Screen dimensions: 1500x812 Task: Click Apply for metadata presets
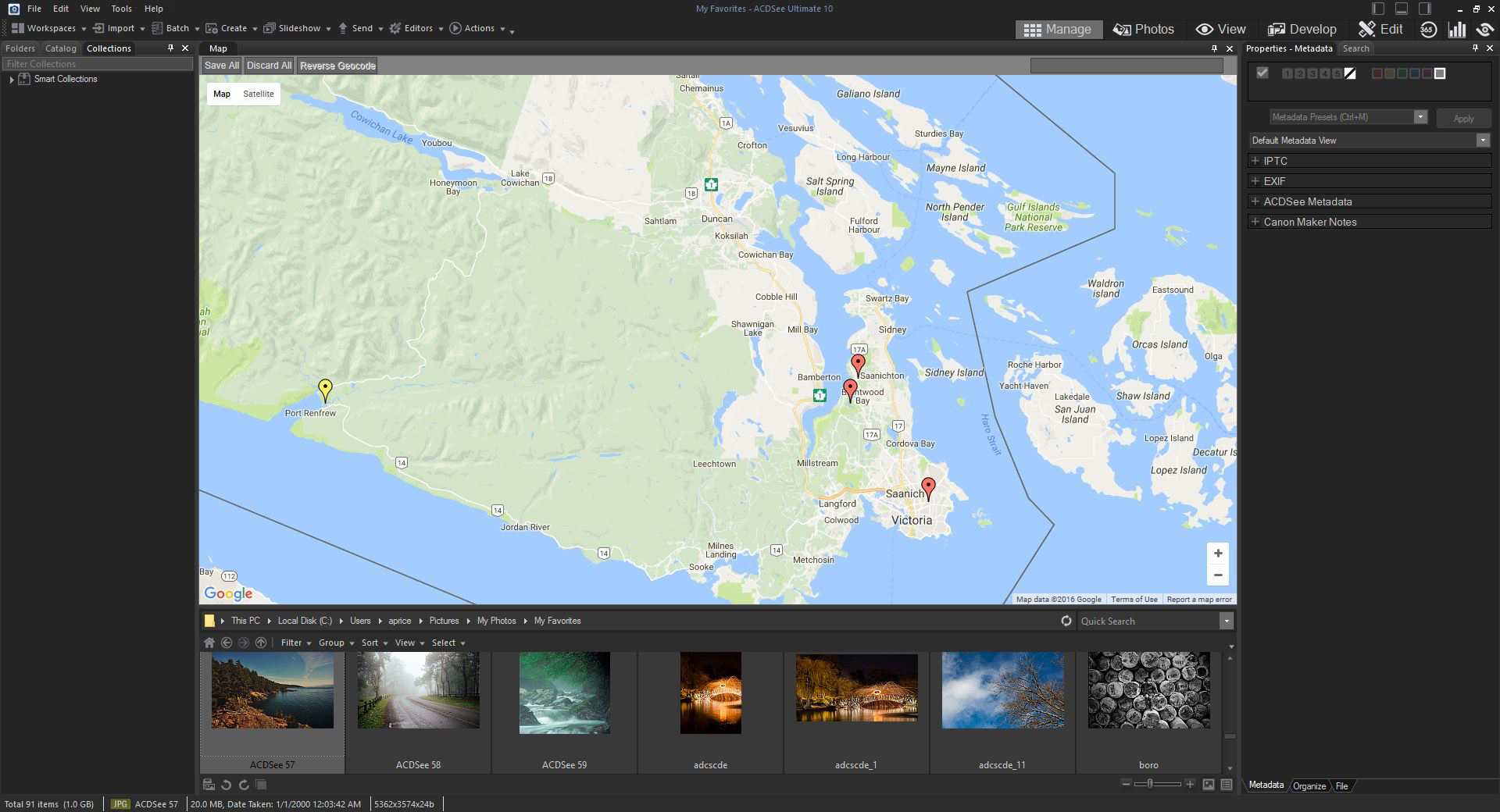(x=1463, y=119)
